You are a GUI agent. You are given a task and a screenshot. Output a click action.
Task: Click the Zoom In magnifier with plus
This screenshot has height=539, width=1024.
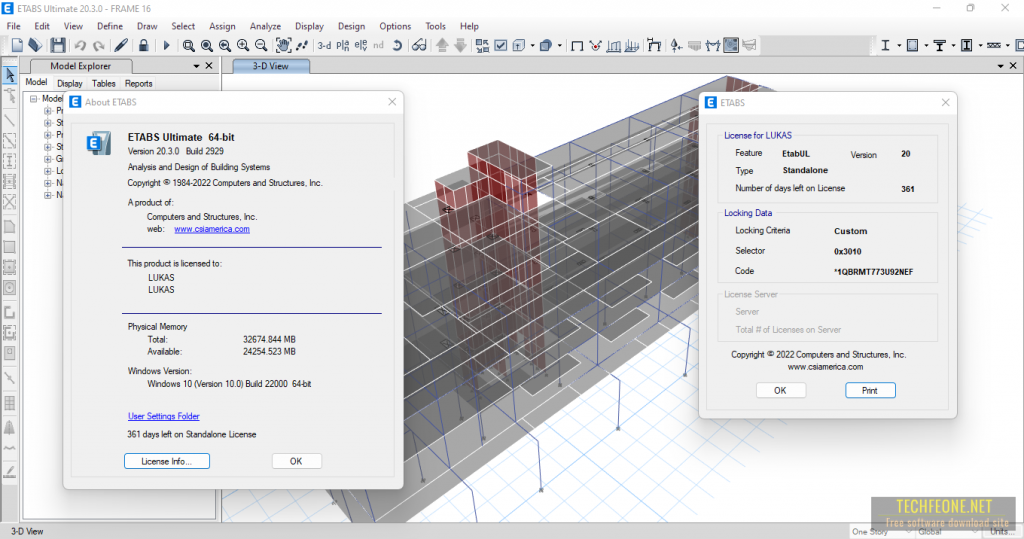coord(243,45)
